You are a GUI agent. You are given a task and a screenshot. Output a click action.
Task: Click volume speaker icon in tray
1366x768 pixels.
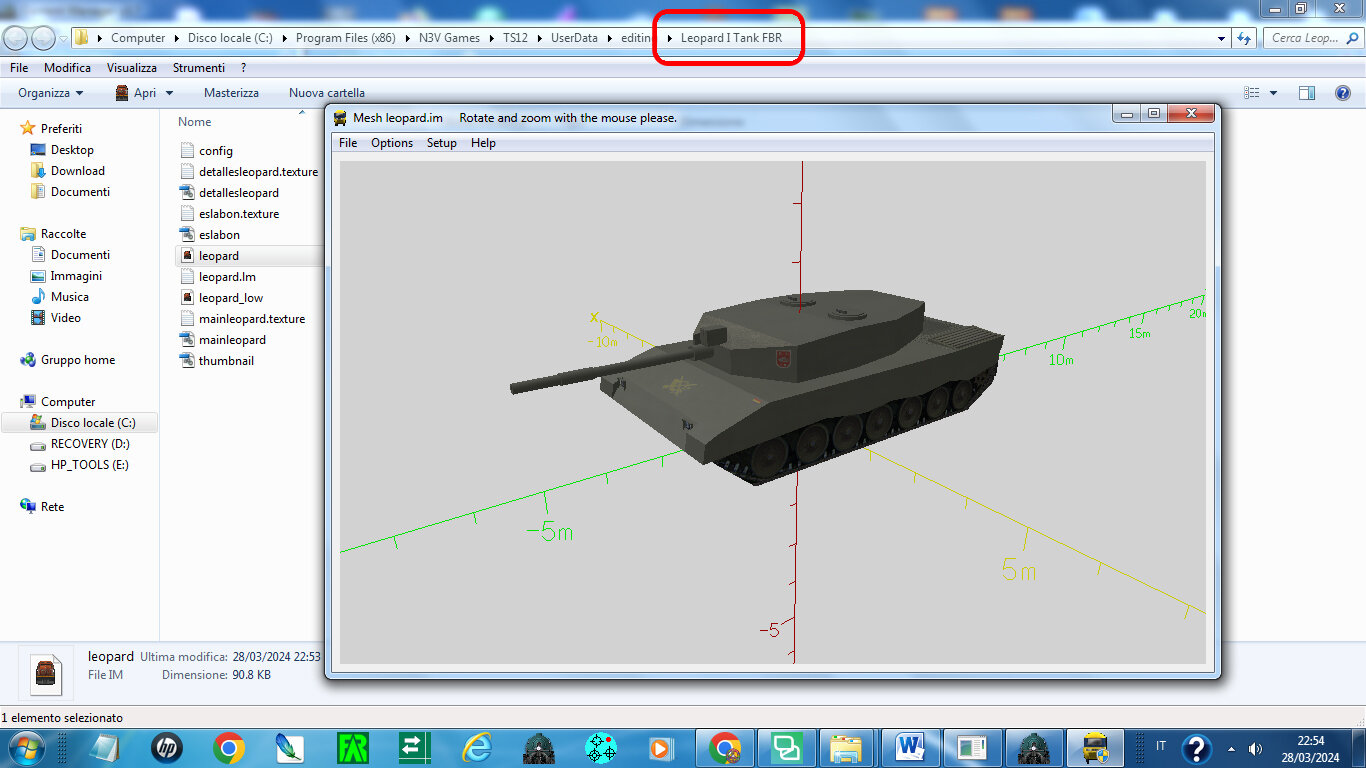(x=1255, y=748)
